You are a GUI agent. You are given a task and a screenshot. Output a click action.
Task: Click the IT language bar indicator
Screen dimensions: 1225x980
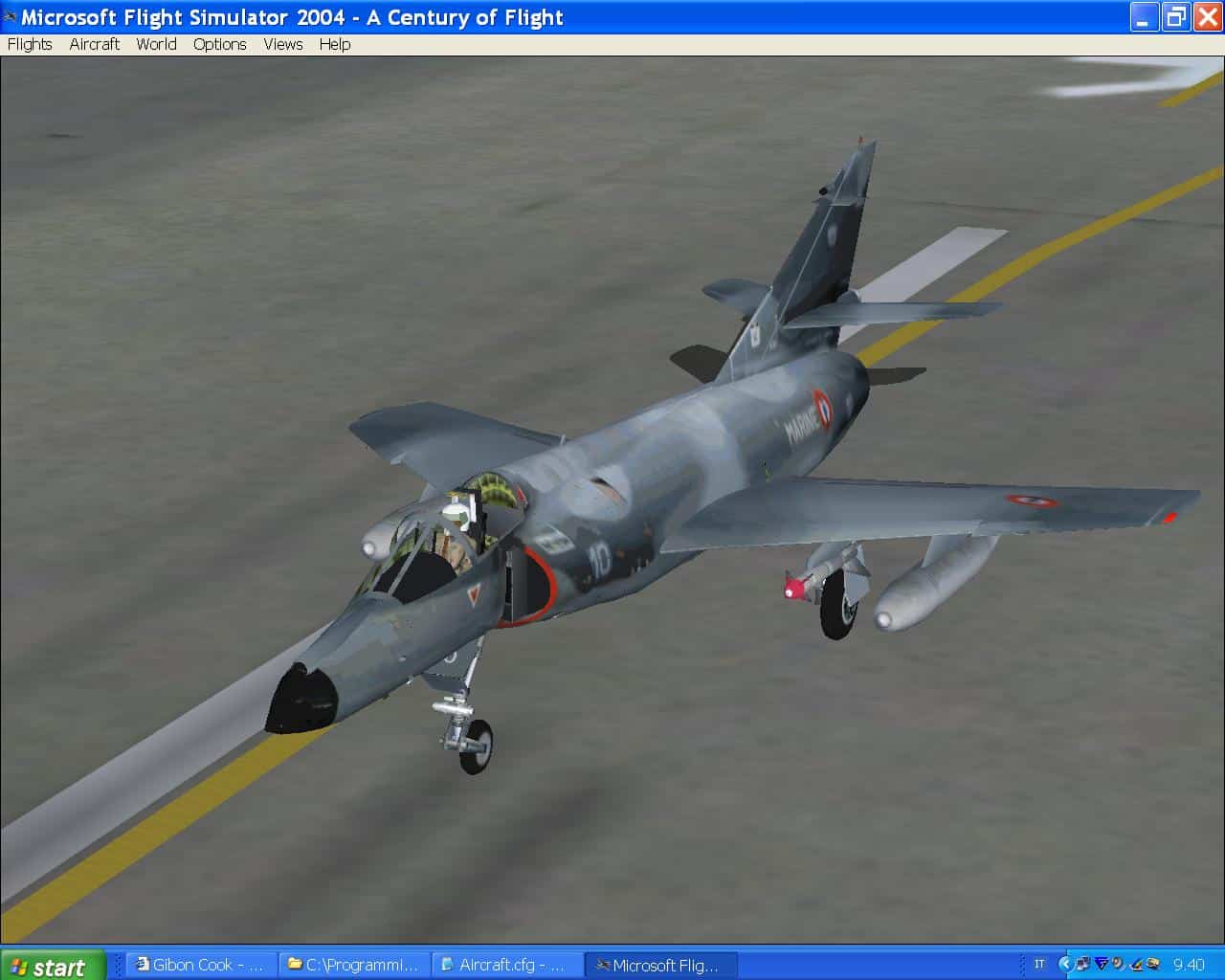(x=1039, y=965)
